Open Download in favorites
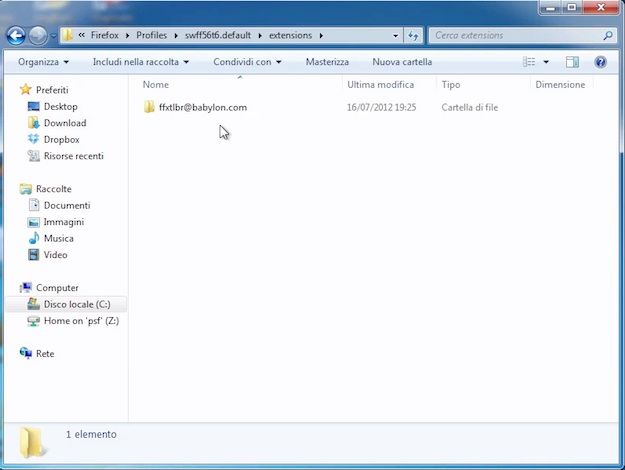Screen dimensions: 625x470 coord(65,123)
